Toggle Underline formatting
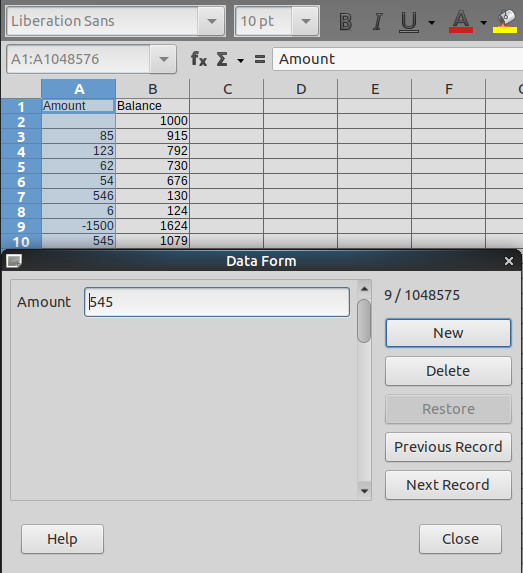 click(x=409, y=22)
